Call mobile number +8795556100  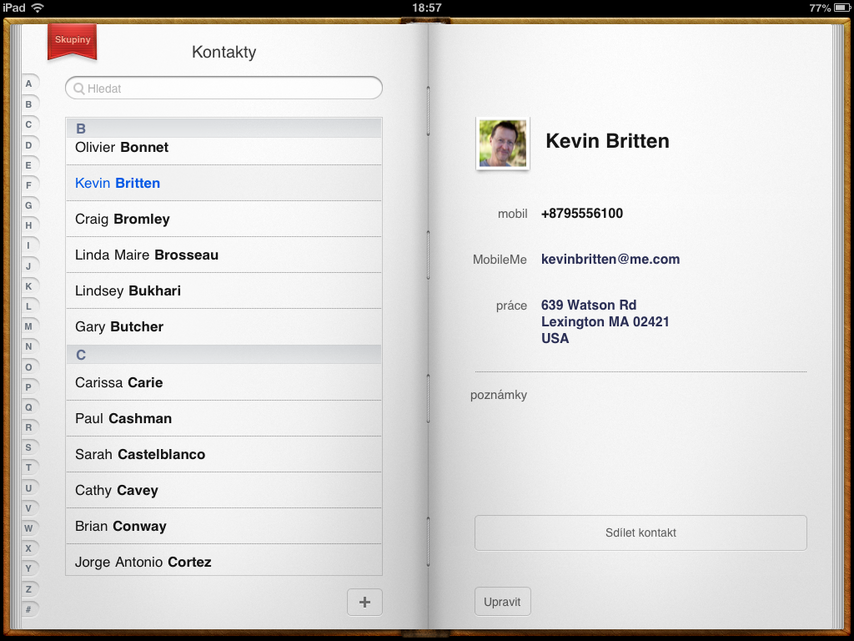[x=580, y=213]
